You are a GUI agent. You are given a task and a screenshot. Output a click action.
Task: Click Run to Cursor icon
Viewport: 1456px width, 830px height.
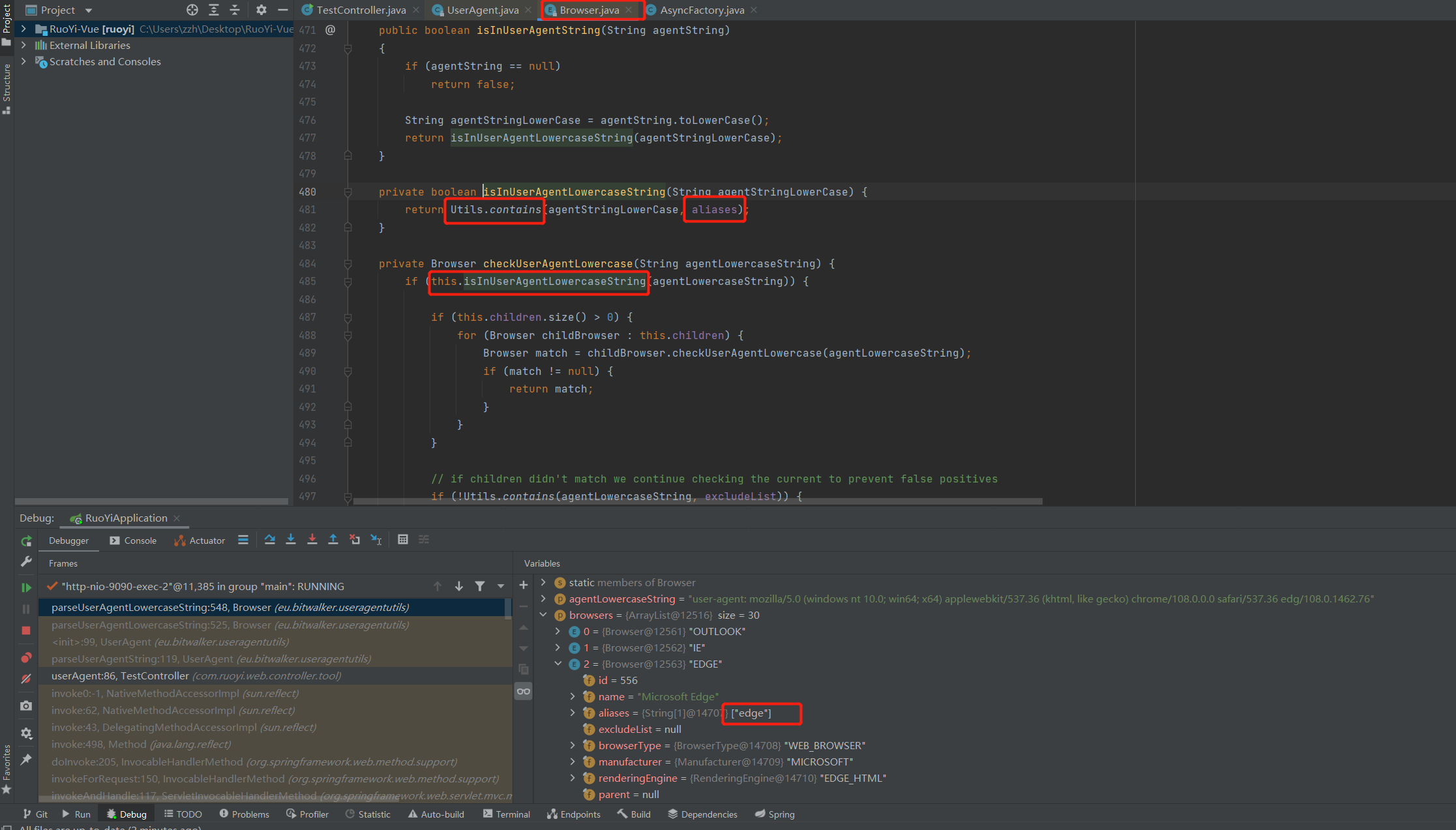coord(376,540)
